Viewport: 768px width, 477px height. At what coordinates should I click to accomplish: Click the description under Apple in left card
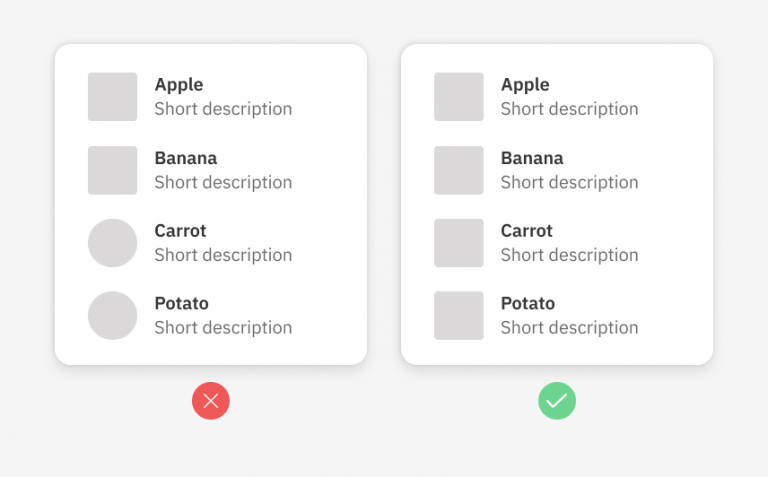pyautogui.click(x=223, y=109)
